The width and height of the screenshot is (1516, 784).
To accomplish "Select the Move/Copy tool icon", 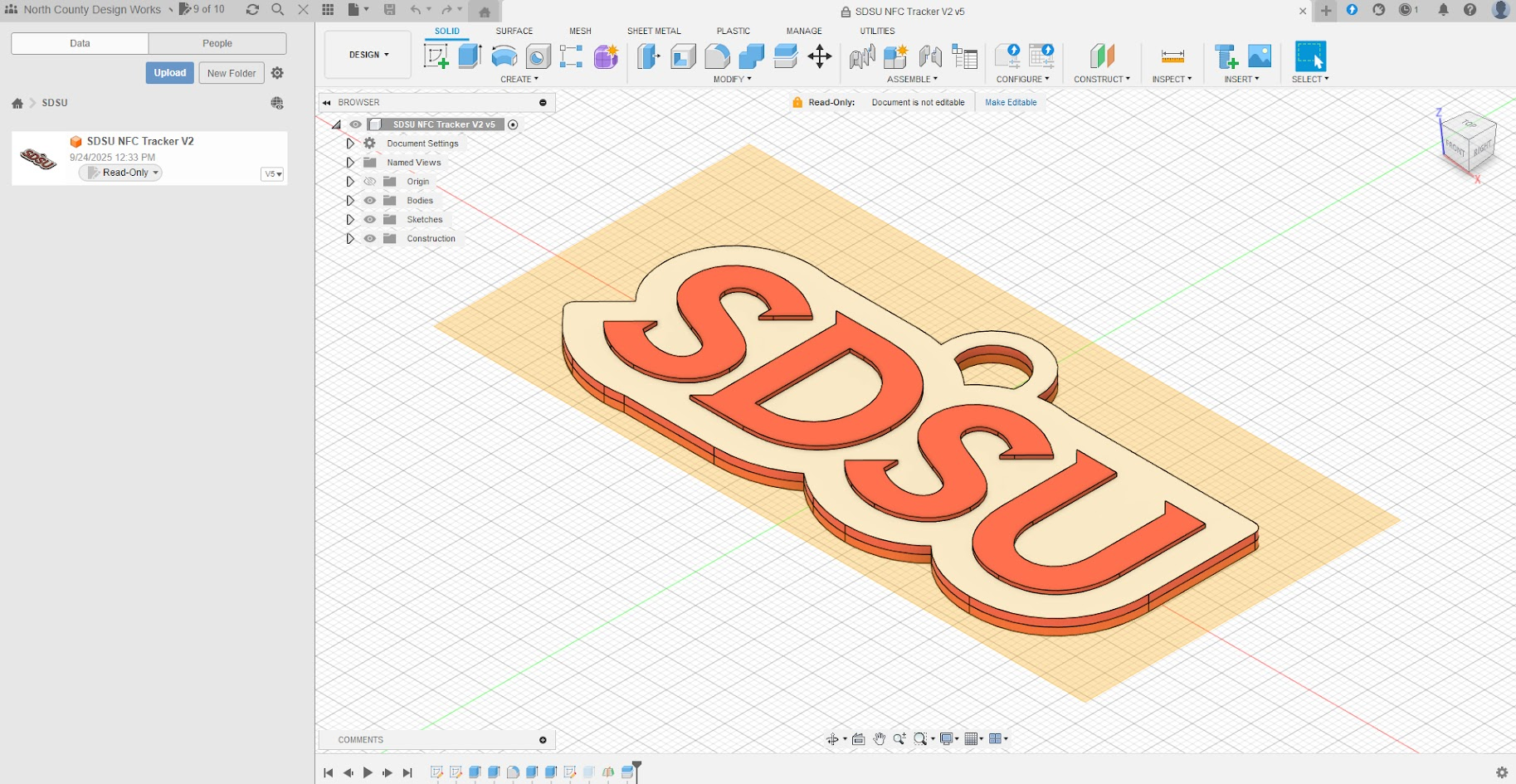I will tap(819, 56).
